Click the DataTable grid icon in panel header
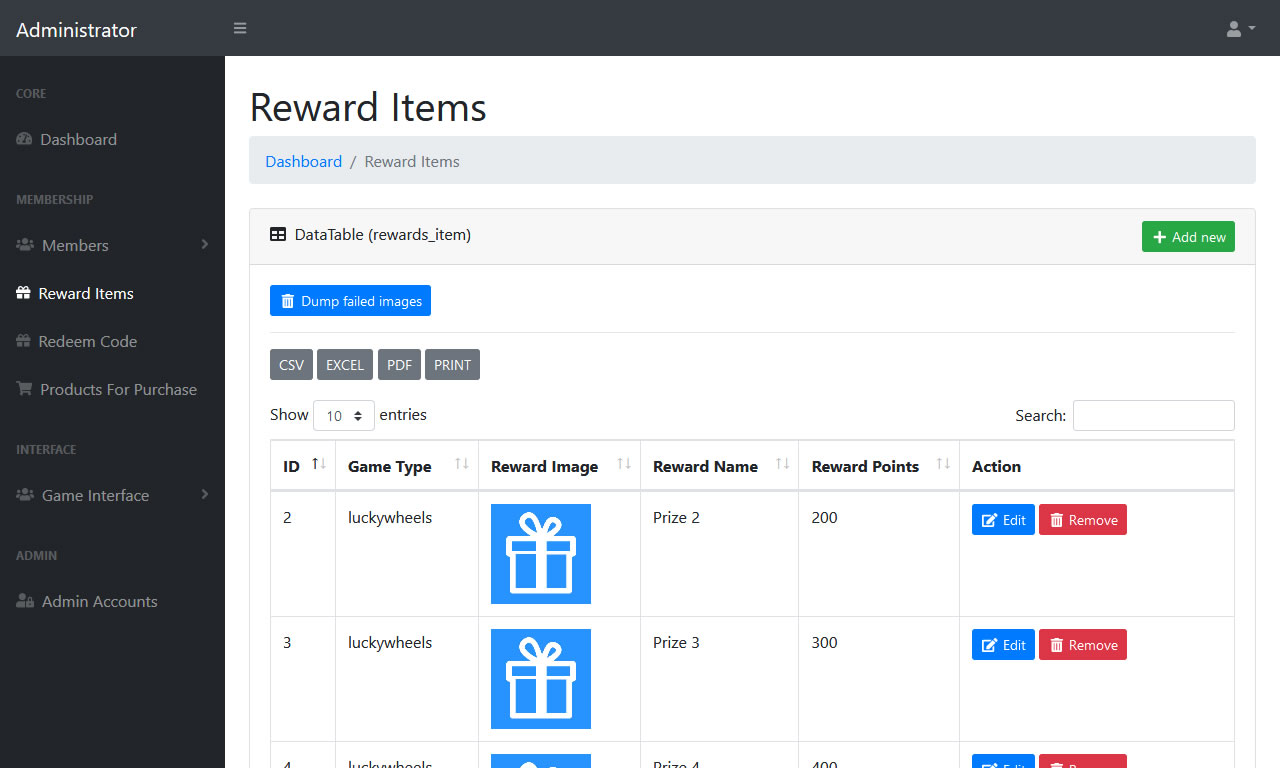This screenshot has width=1280, height=768. [x=277, y=234]
